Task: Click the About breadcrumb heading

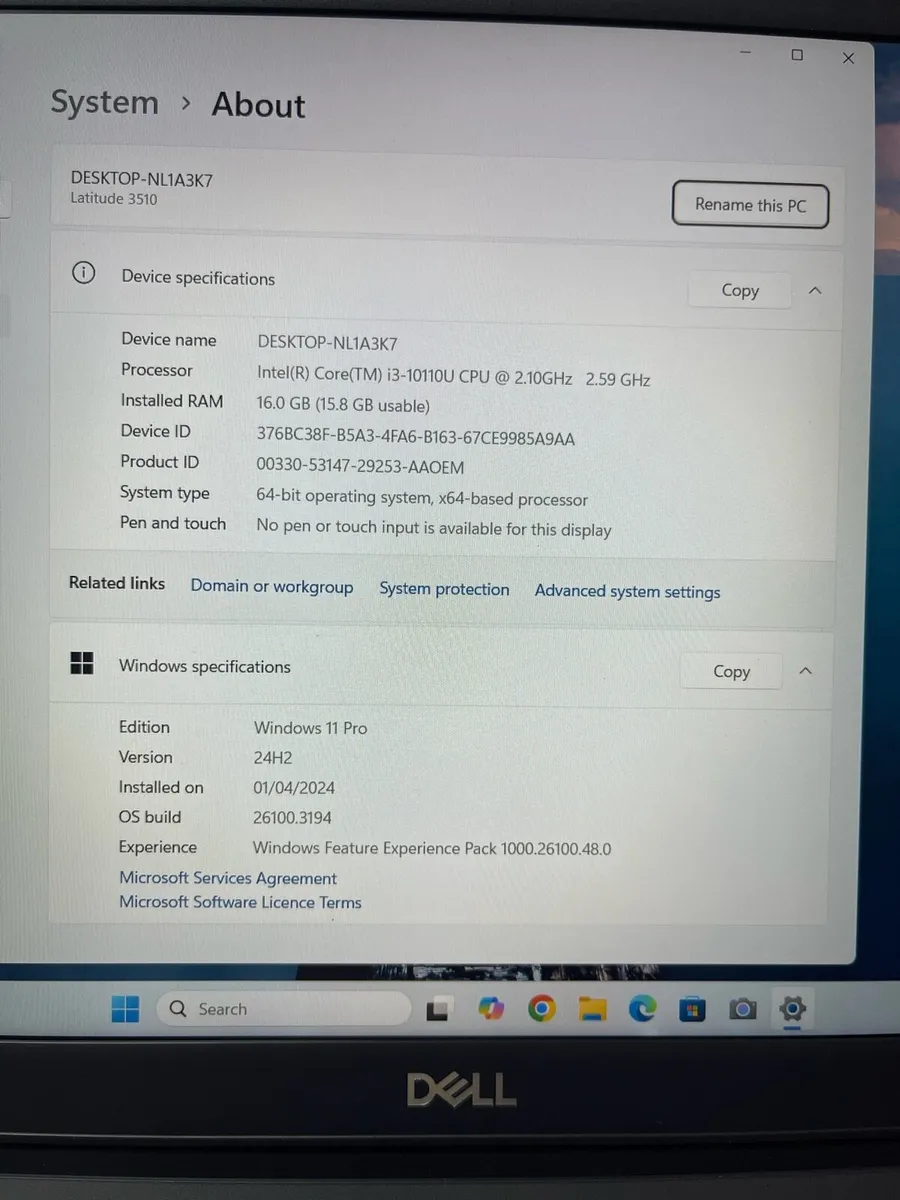Action: pyautogui.click(x=258, y=105)
